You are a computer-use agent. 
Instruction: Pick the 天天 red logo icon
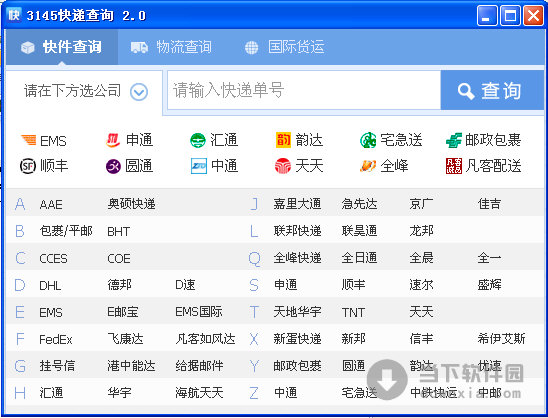(x=283, y=166)
